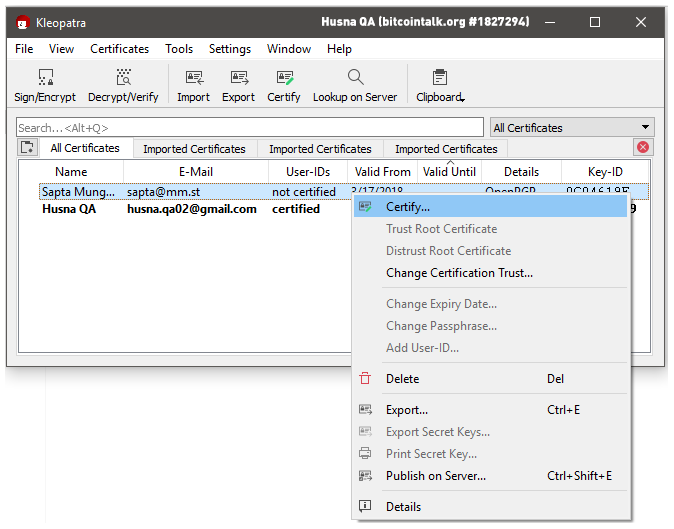Click the Certify toolbar icon

(285, 78)
